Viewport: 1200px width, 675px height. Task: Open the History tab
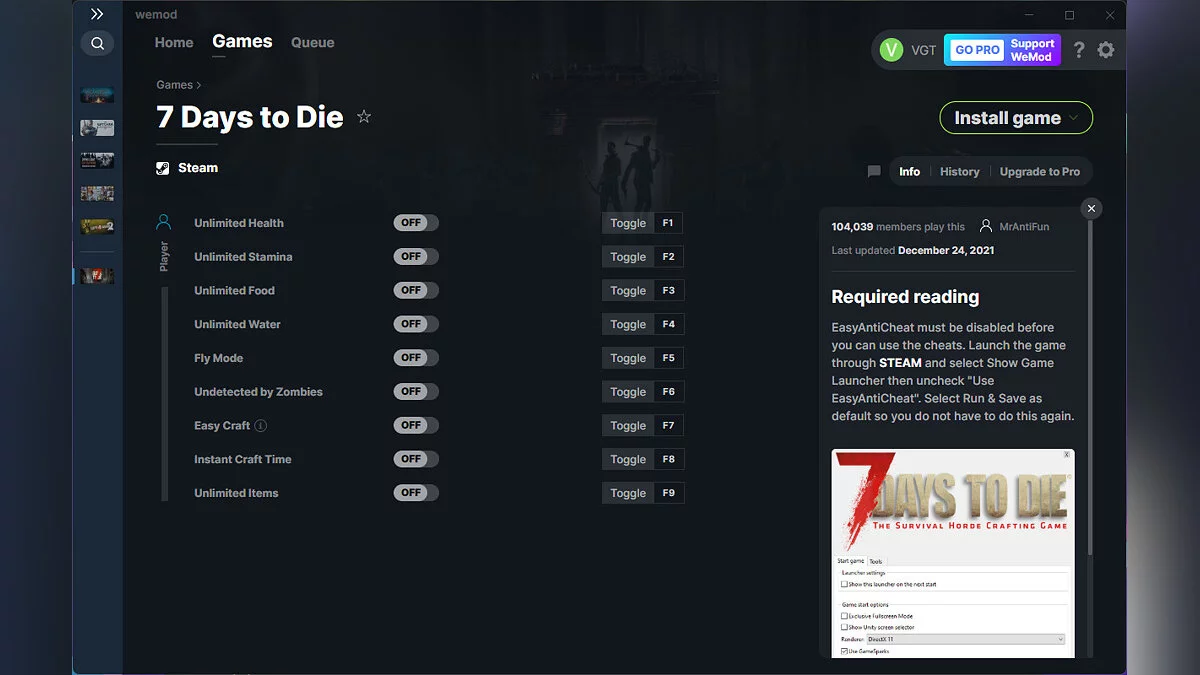[960, 172]
